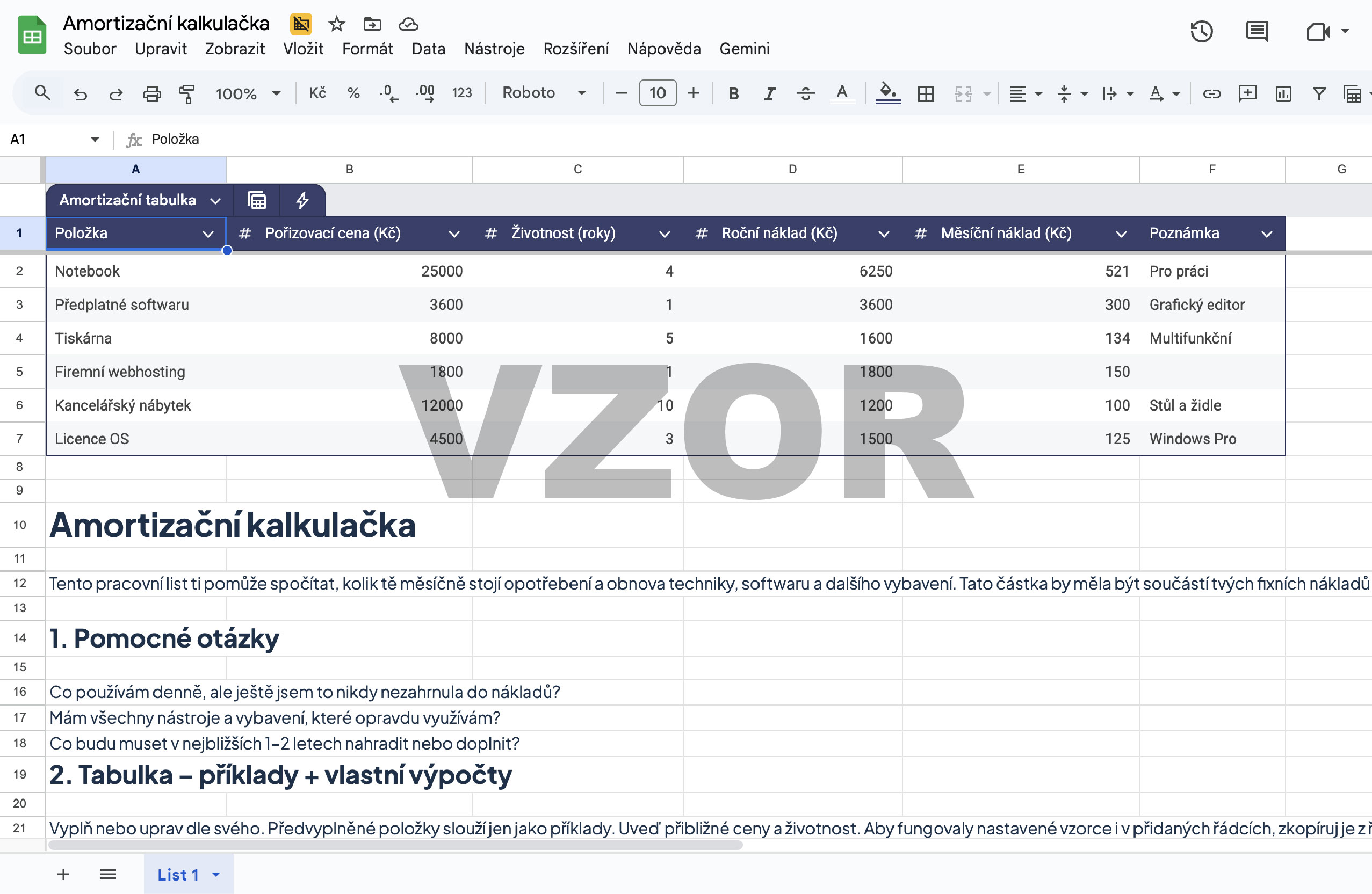
Task: Click the star document icon
Action: [x=337, y=24]
